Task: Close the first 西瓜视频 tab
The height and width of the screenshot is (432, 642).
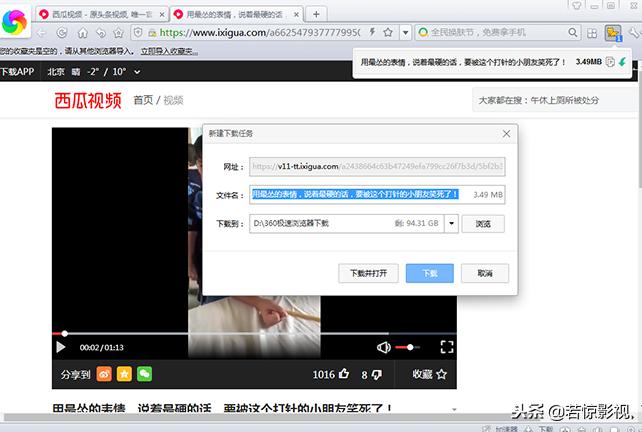Action: pos(162,15)
